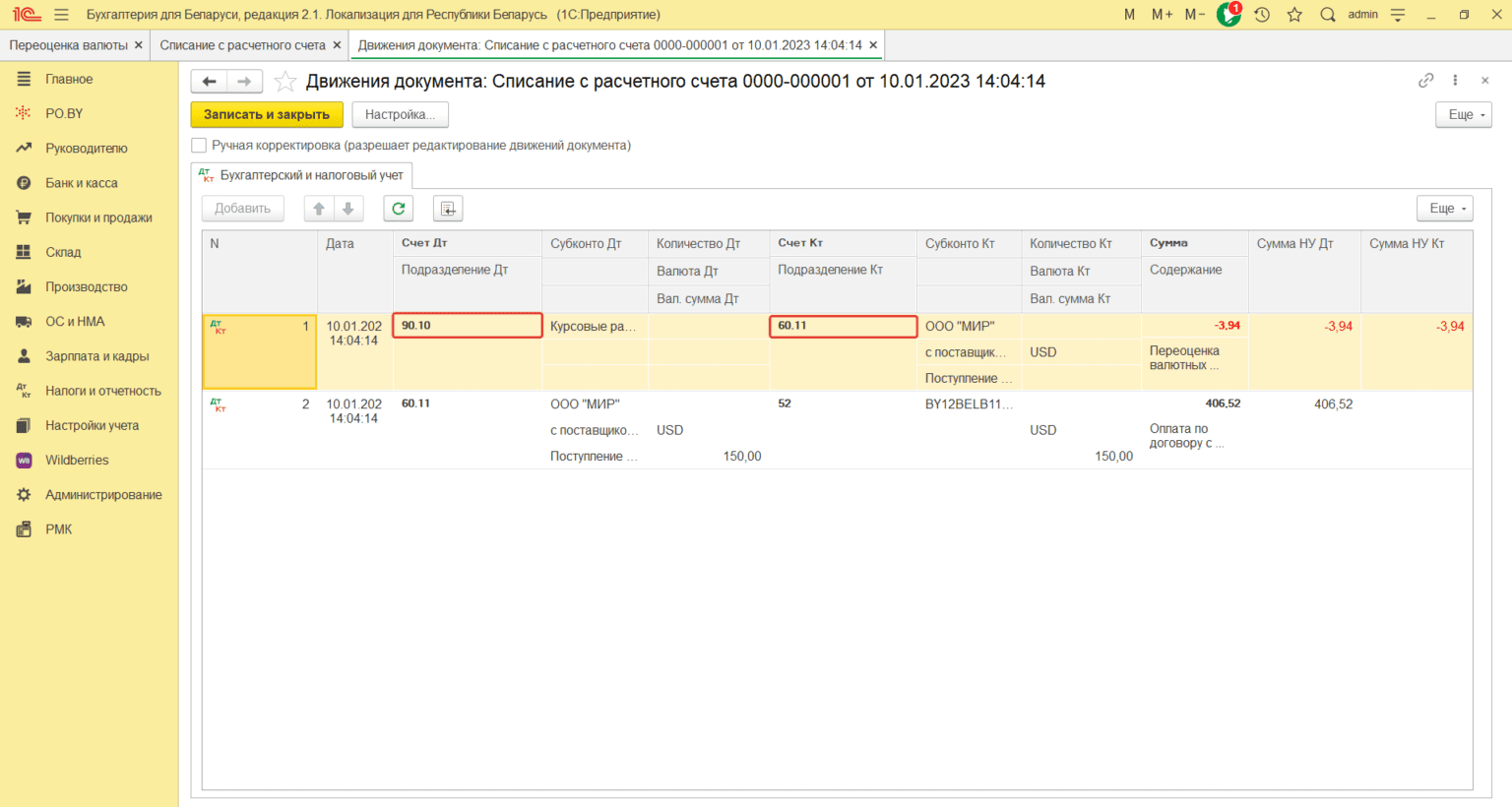Open Производство section in sidebar
Image resolution: width=1512 pixels, height=807 pixels.
click(x=89, y=286)
